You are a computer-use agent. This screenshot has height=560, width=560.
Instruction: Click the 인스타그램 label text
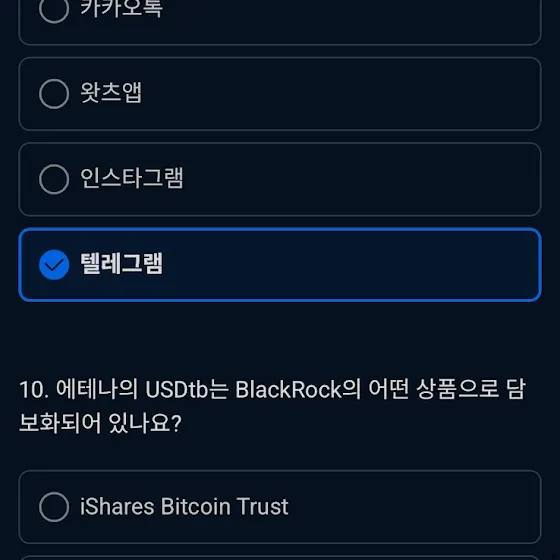coord(131,178)
